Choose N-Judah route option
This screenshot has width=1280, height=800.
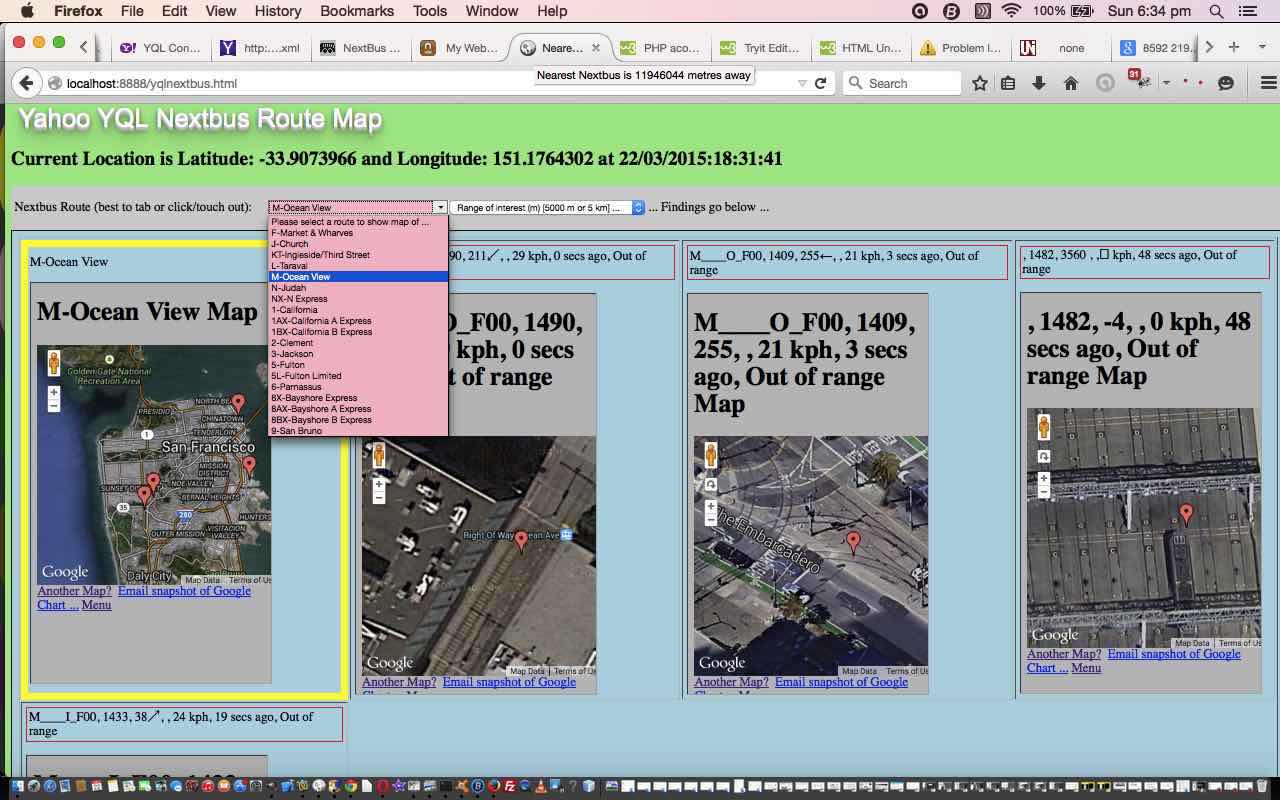(x=358, y=288)
